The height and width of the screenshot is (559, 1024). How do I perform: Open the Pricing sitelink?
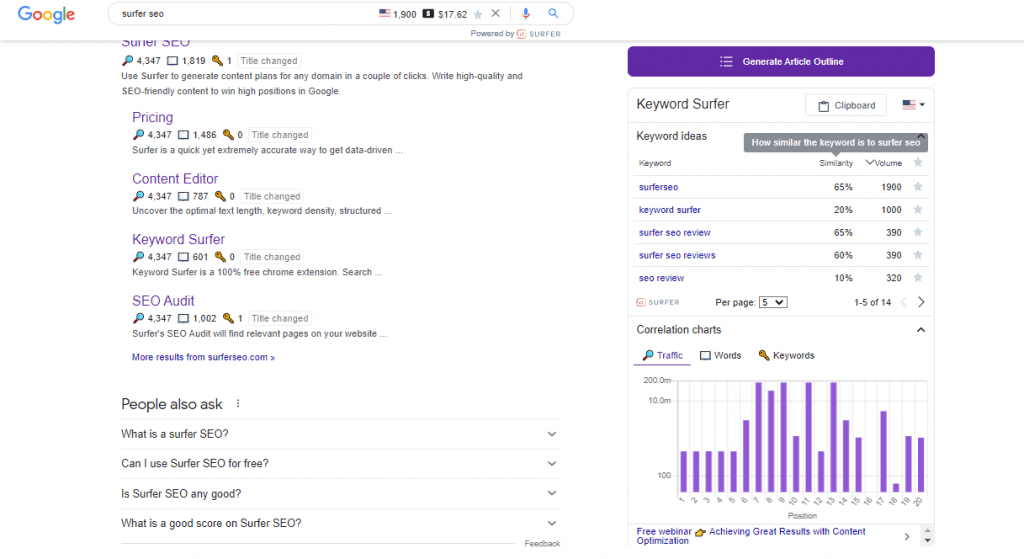tap(152, 118)
